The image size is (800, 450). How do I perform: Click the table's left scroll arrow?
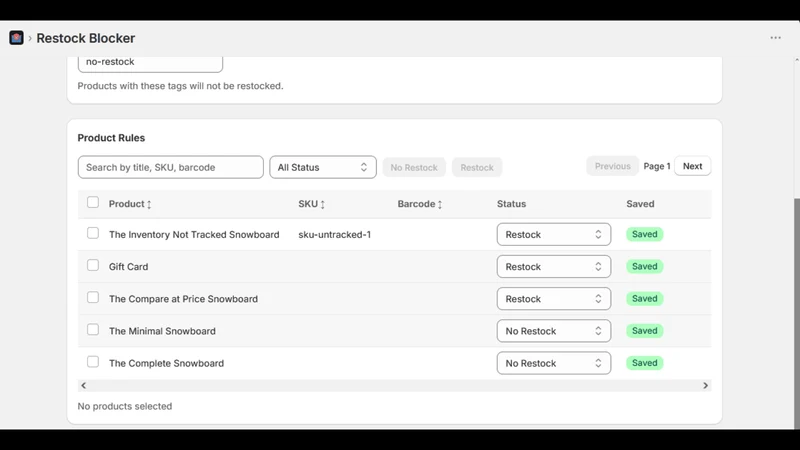(84, 386)
